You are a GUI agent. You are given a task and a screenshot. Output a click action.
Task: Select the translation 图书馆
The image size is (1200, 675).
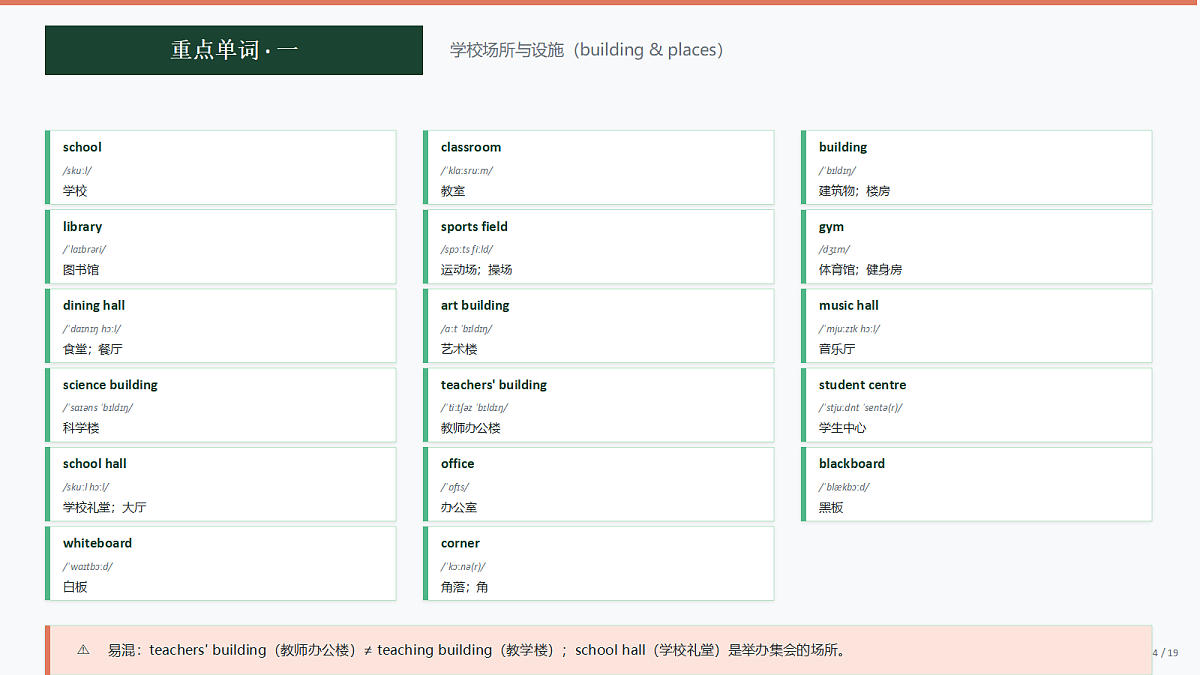[81, 270]
